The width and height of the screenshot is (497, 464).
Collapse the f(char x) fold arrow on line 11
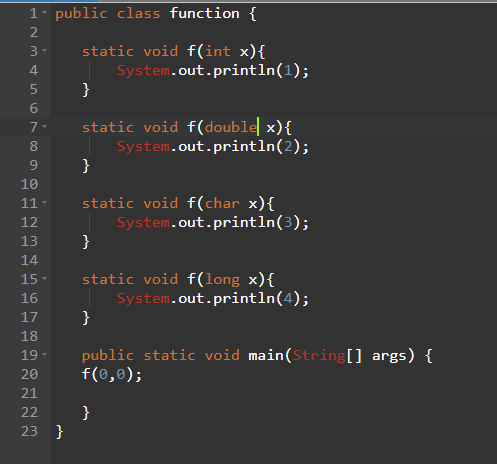pyautogui.click(x=45, y=203)
